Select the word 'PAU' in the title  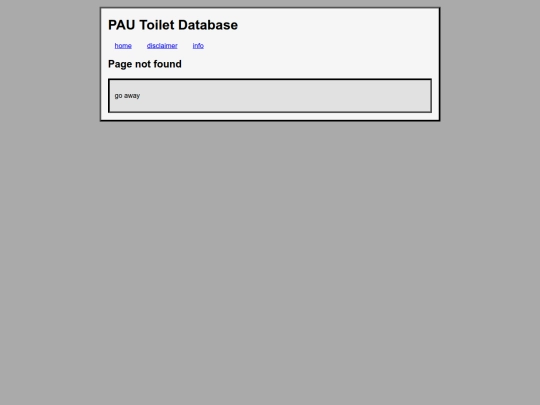(122, 25)
